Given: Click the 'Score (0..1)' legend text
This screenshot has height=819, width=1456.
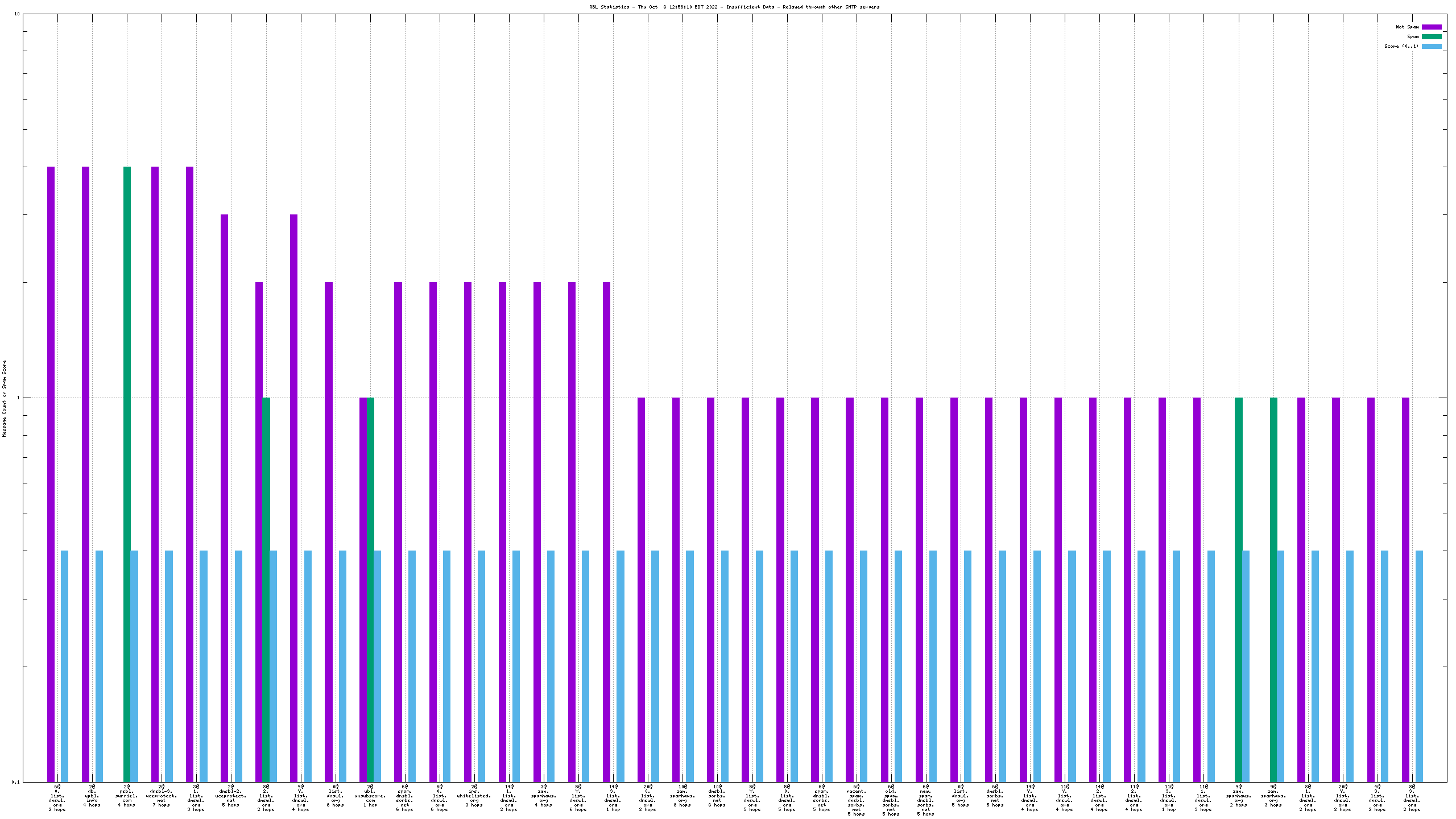Looking at the screenshot, I should click(1401, 46).
